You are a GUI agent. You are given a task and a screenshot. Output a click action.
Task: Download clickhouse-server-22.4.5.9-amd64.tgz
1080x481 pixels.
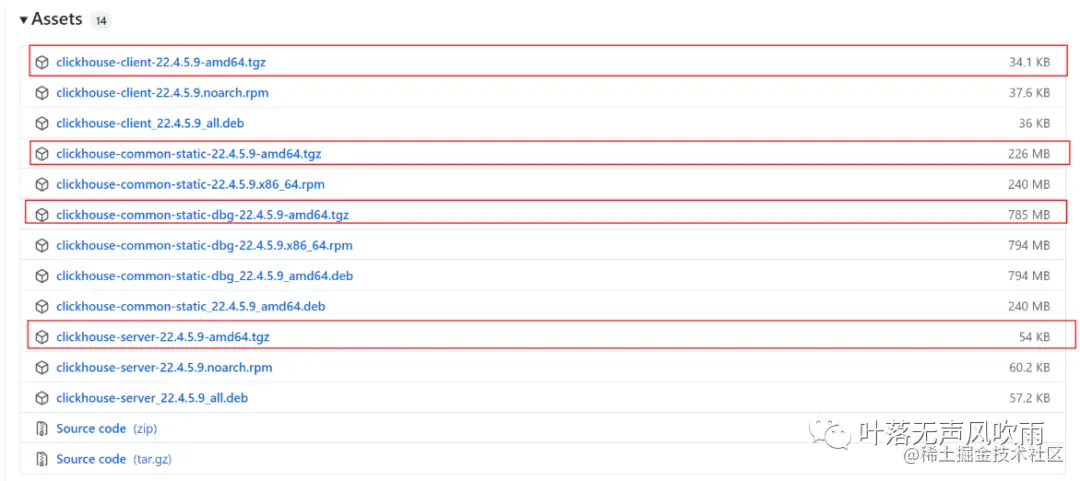point(163,337)
